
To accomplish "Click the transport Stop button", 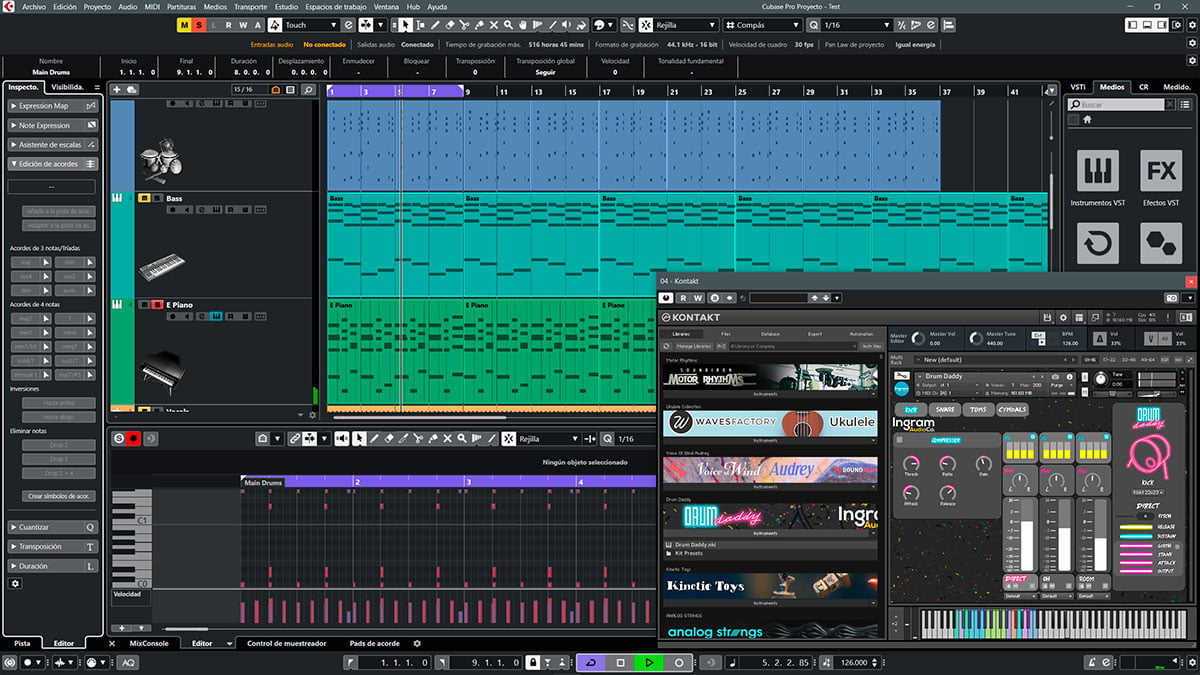I will 620,662.
